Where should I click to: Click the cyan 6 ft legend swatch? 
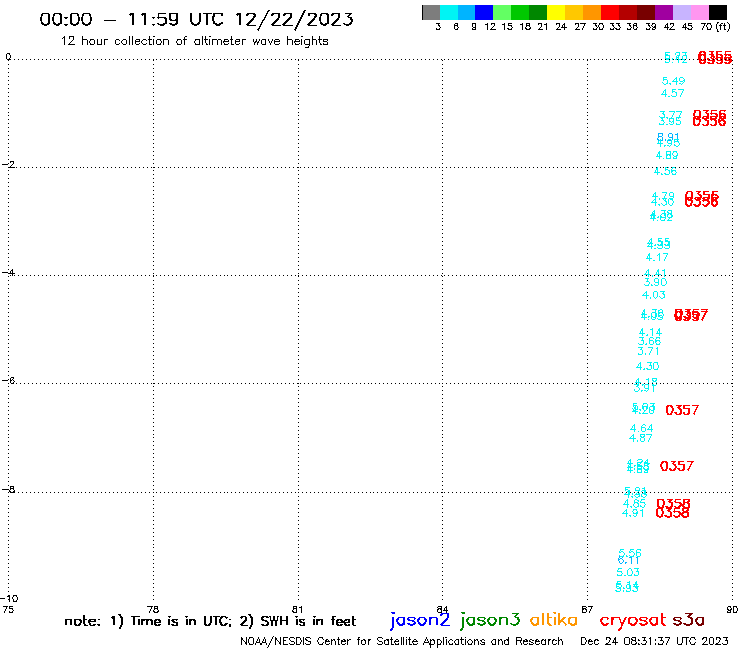coord(449,12)
